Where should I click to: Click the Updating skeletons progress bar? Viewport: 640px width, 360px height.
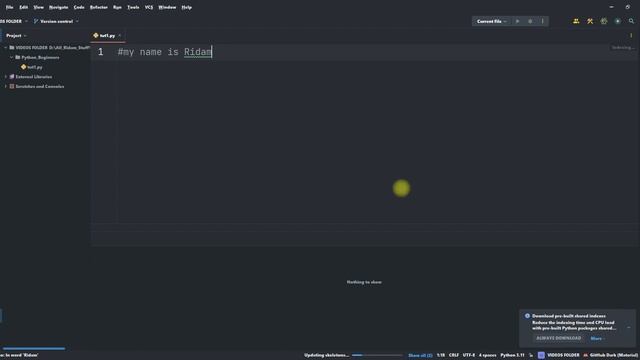(x=377, y=356)
